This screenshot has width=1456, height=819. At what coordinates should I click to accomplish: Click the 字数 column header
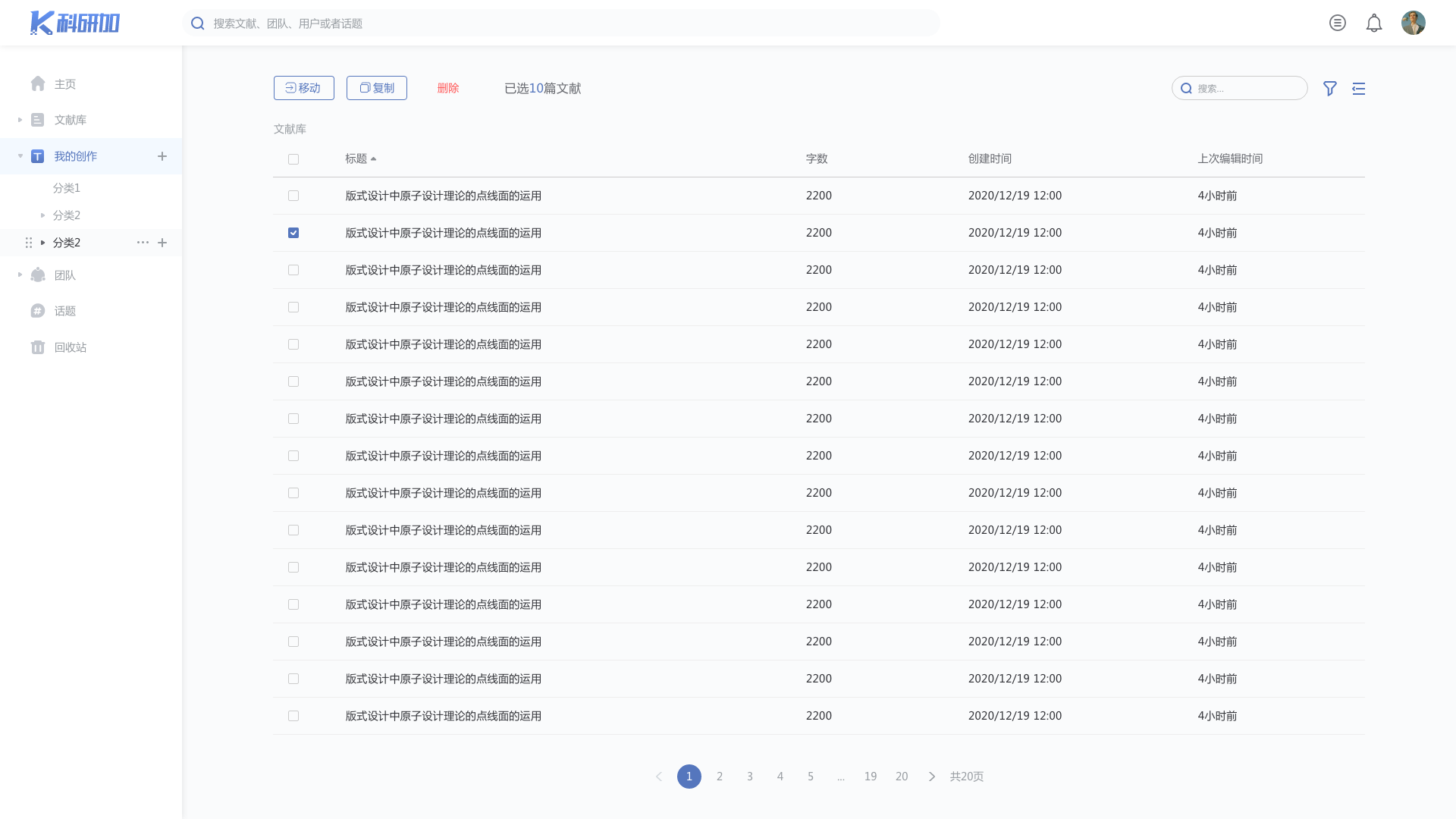[817, 158]
